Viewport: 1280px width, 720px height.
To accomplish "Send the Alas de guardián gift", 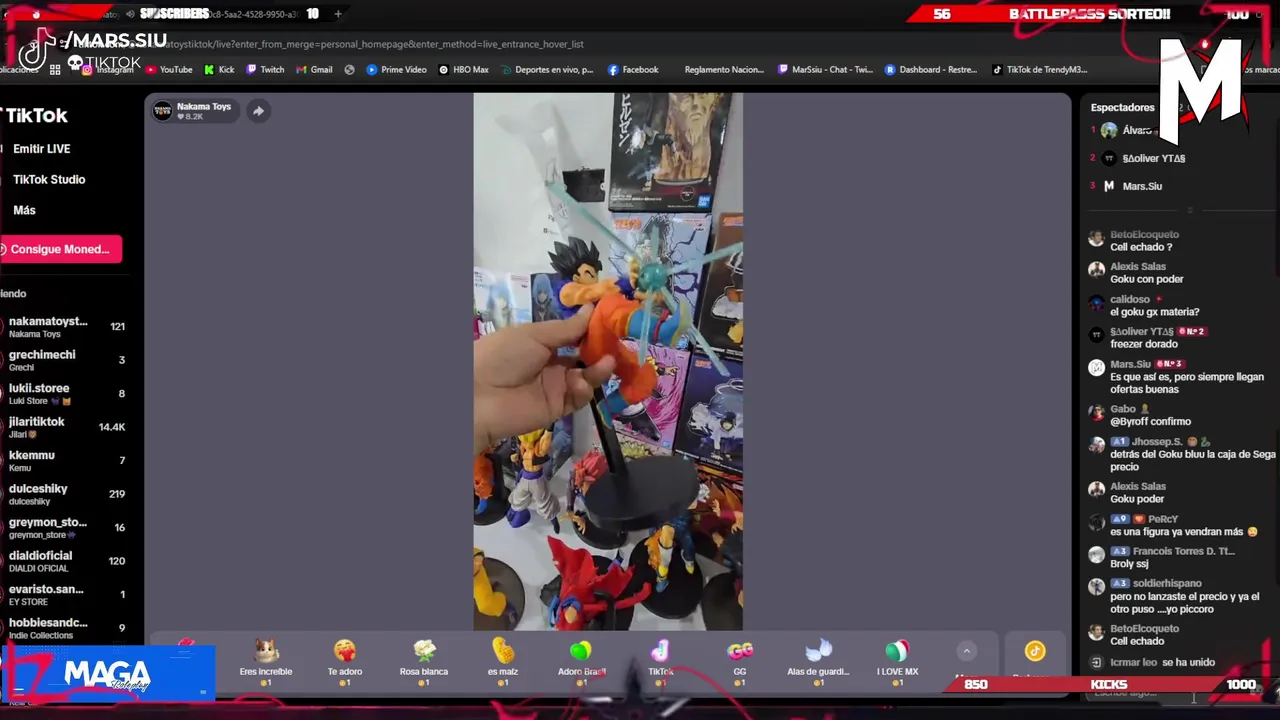I will (x=818, y=662).
